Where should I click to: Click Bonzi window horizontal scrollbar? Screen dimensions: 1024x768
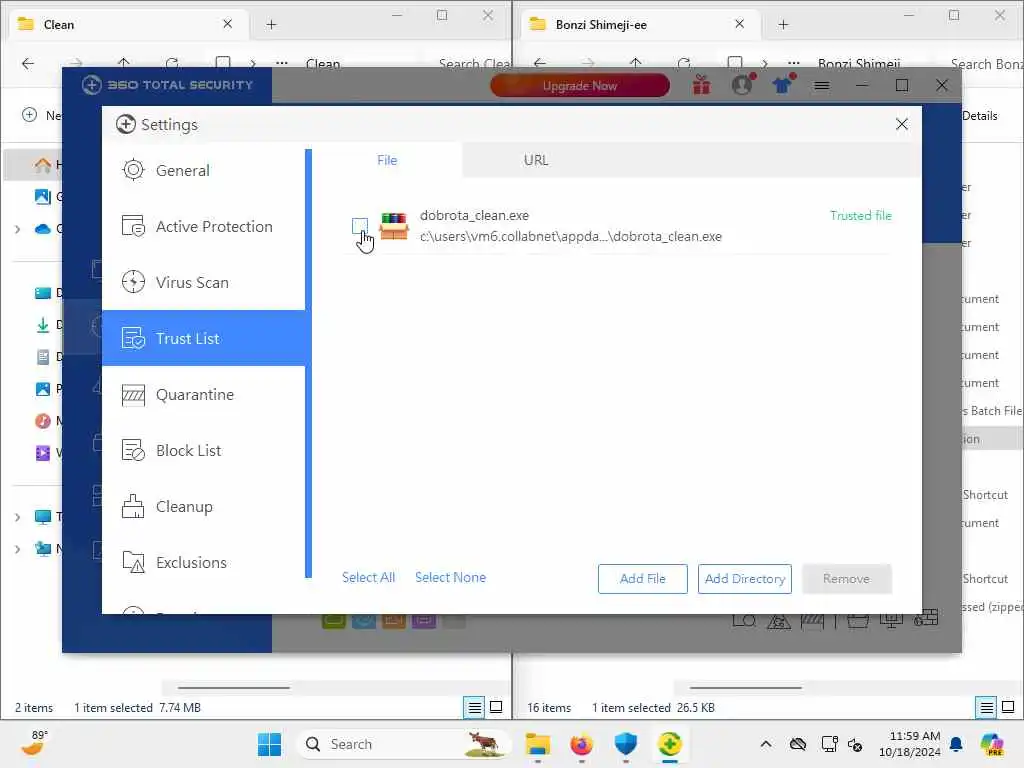(745, 688)
